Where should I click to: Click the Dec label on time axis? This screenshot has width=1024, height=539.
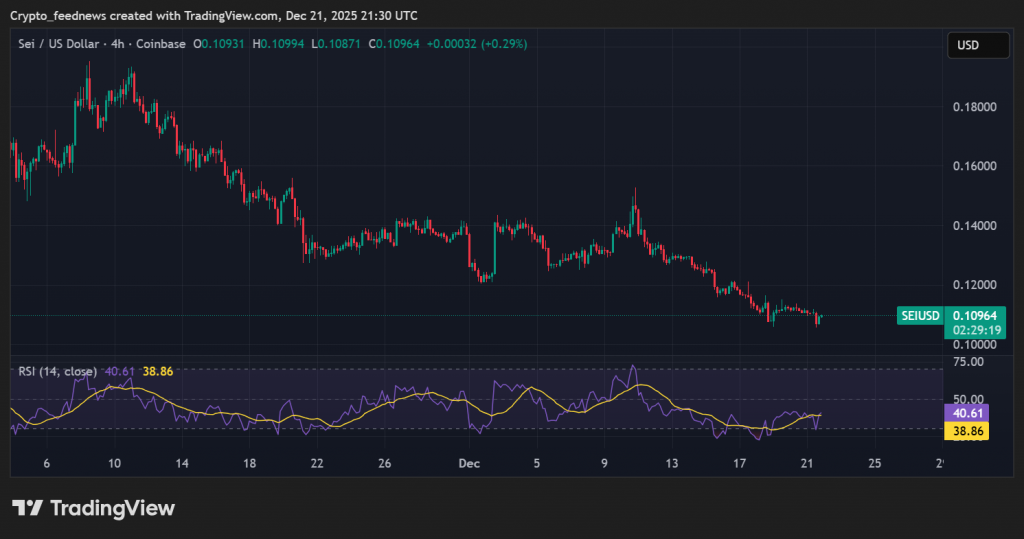pos(468,464)
